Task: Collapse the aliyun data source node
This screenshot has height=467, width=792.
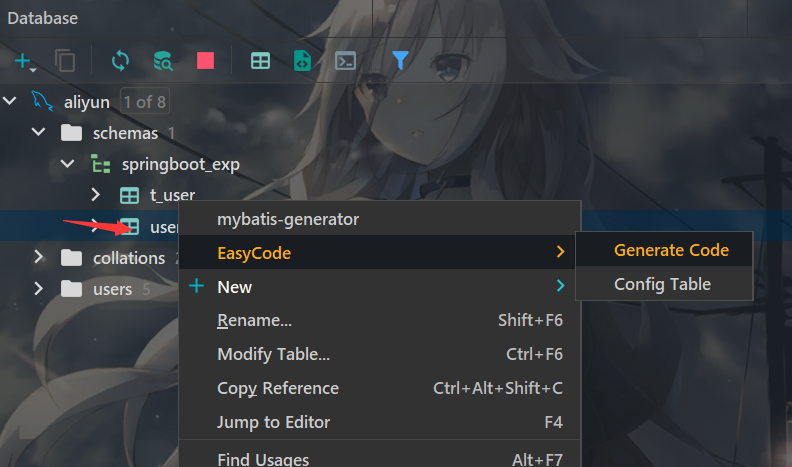Action: [10, 101]
